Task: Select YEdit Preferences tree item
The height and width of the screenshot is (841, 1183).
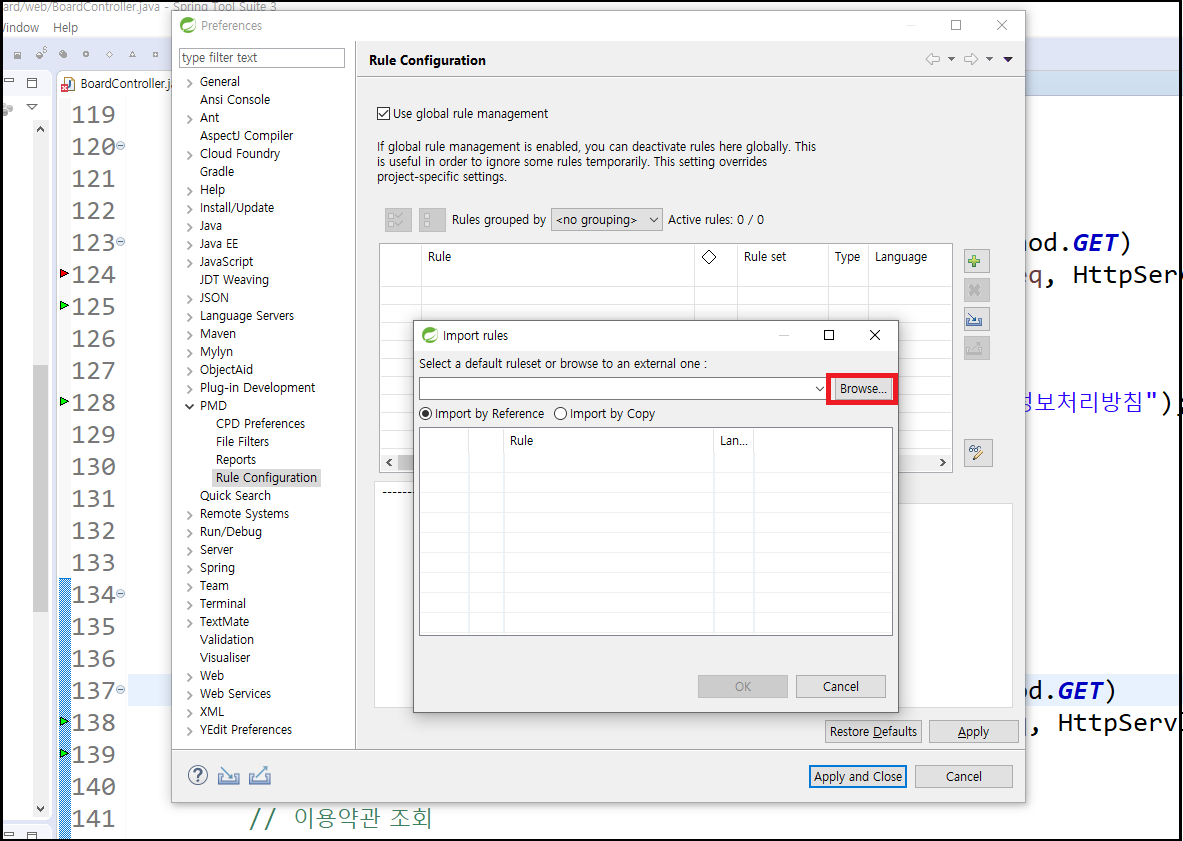Action: coord(246,730)
